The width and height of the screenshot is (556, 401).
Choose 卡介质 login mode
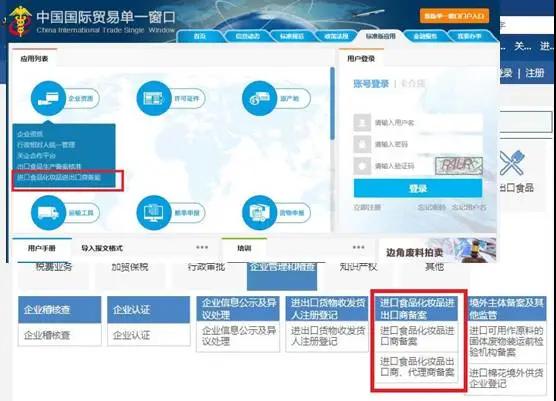tap(413, 84)
